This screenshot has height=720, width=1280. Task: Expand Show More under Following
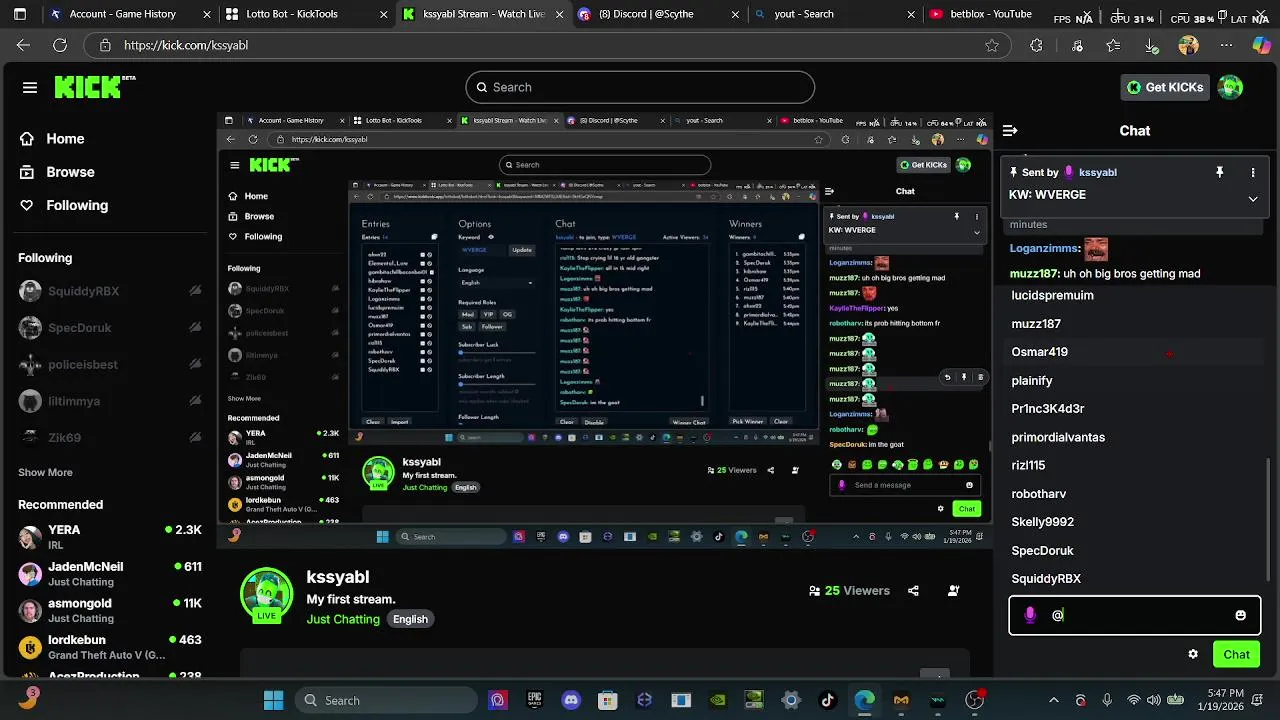click(45, 472)
